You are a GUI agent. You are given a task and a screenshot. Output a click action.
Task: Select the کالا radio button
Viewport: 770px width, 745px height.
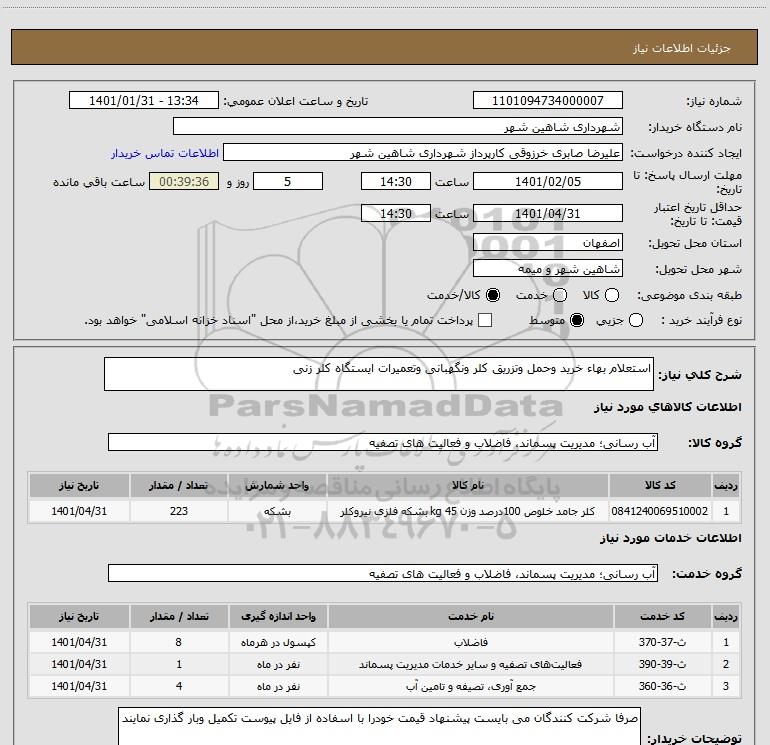coord(612,295)
